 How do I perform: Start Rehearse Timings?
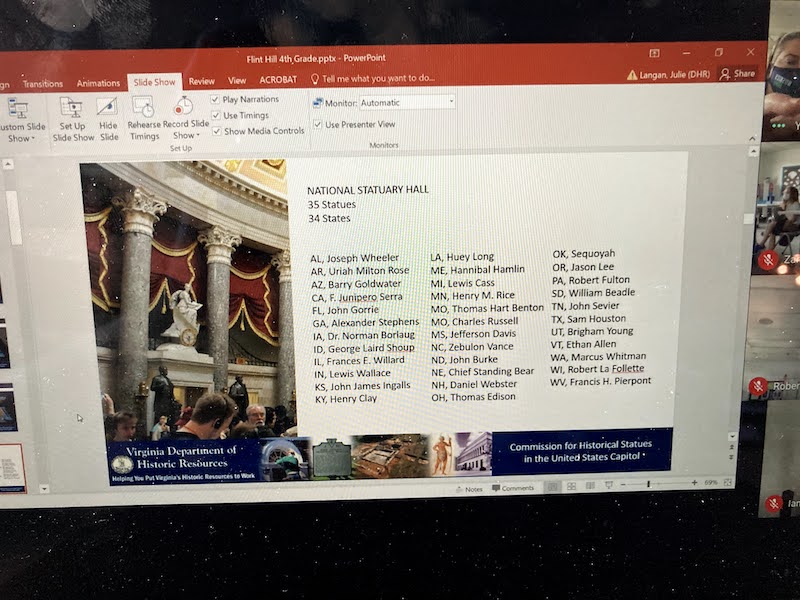(x=144, y=119)
